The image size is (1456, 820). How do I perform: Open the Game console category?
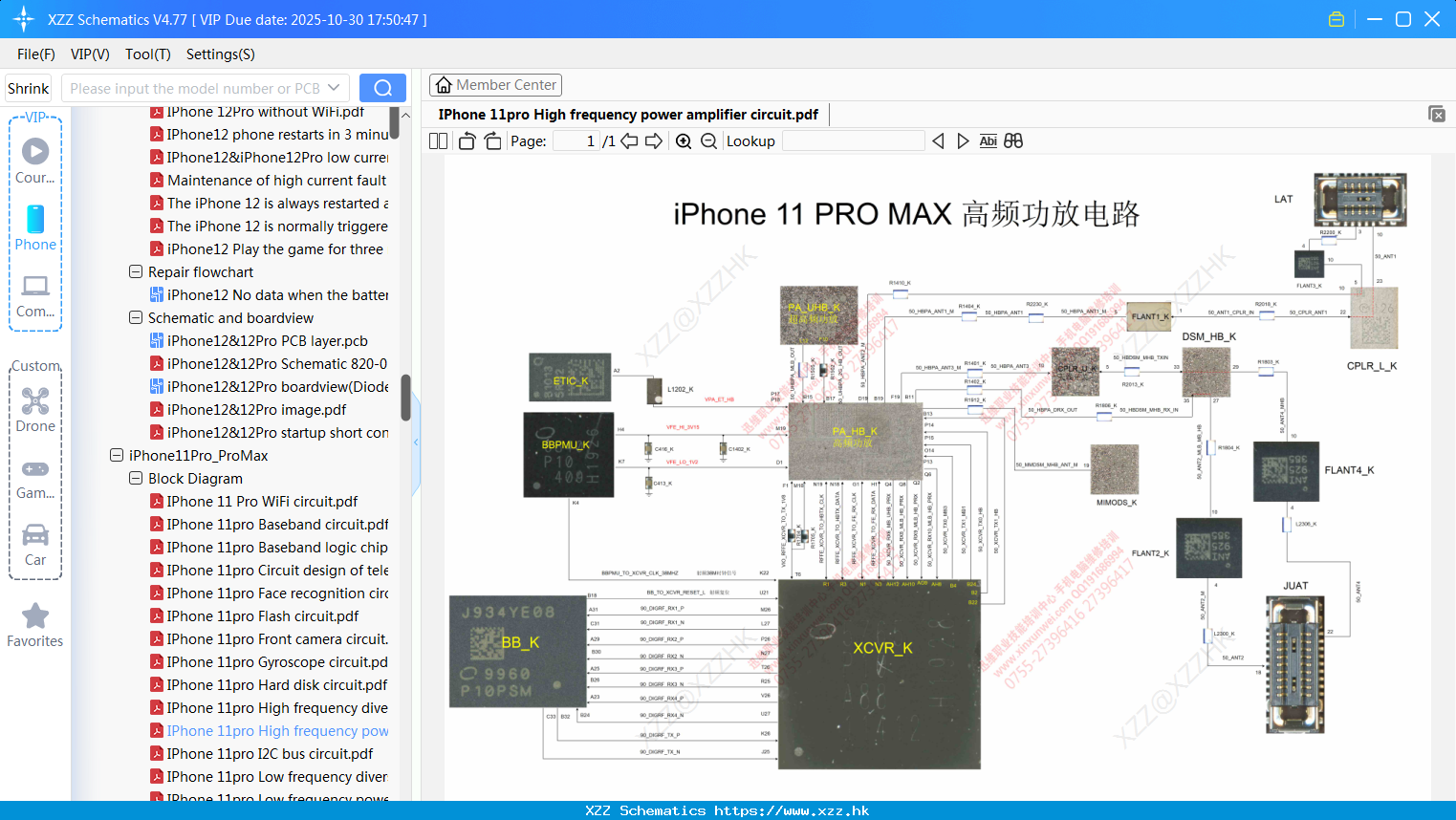point(35,478)
